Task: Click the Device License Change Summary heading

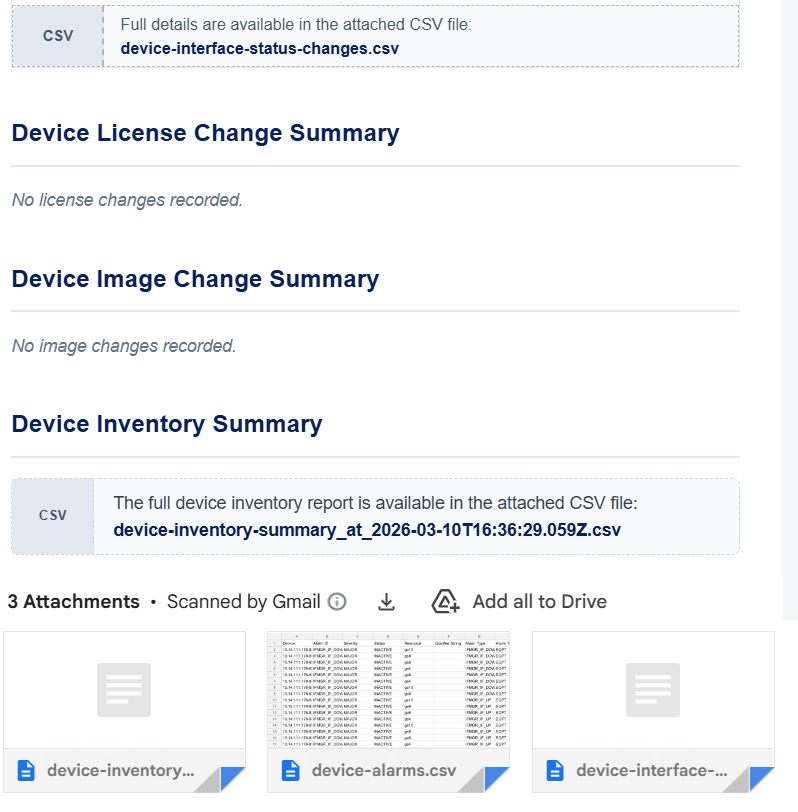Action: 205,133
